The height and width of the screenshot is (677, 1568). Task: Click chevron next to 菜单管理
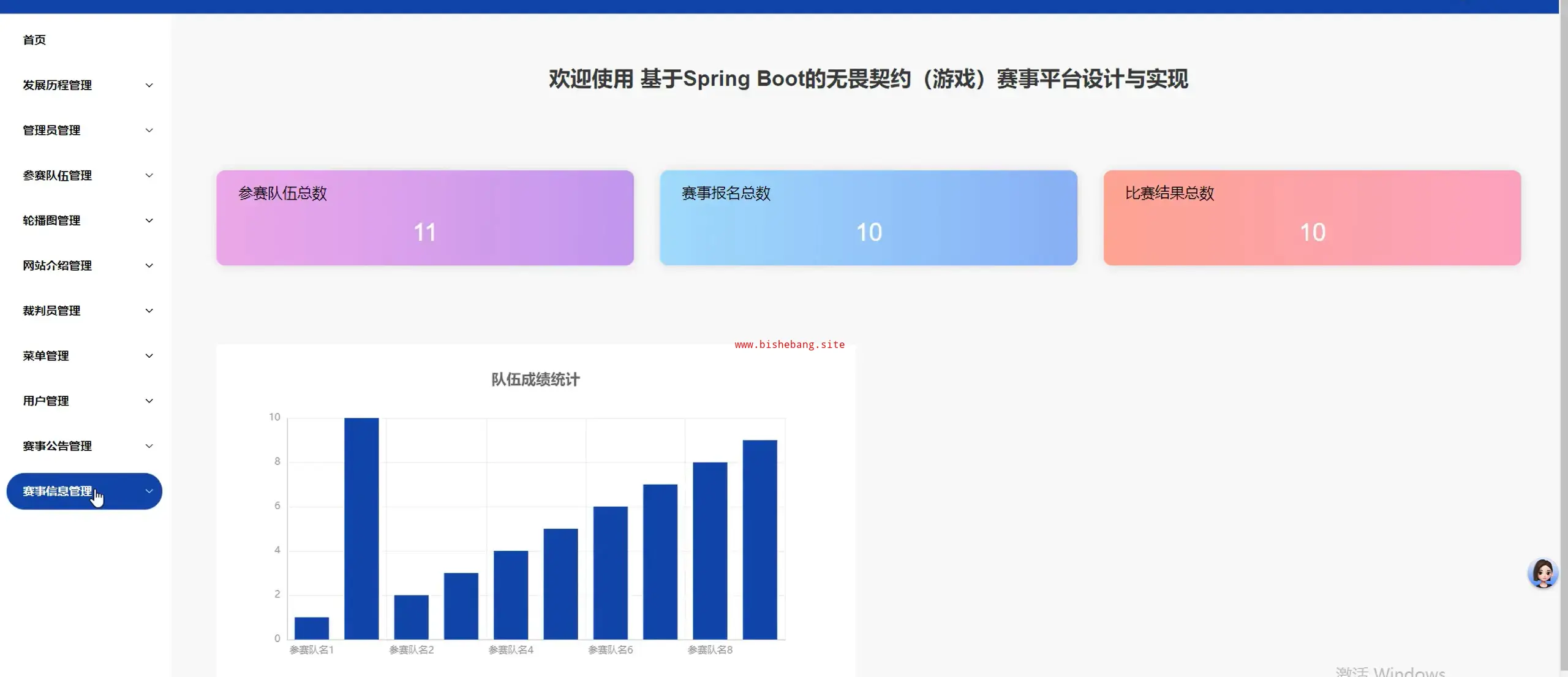point(149,356)
